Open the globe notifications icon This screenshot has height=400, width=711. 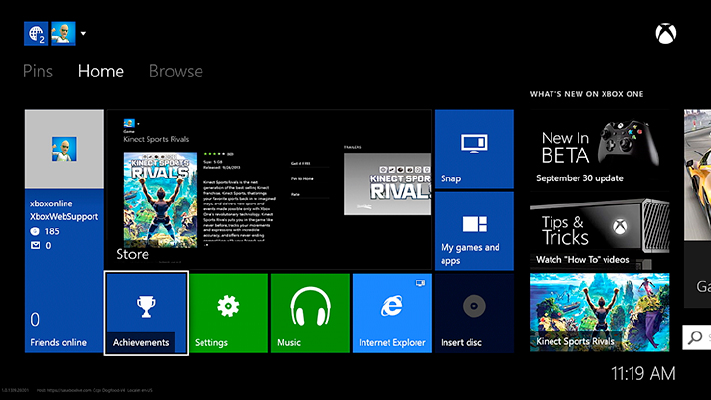36,34
